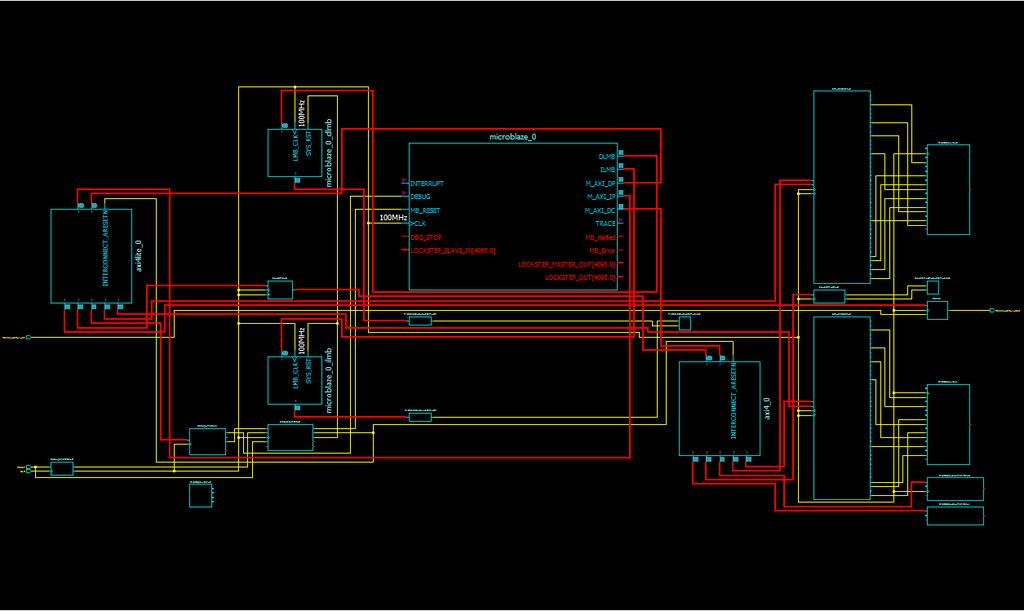Expand the M_AXI_IP interface plus icon
This screenshot has width=1024, height=611.
point(621,193)
